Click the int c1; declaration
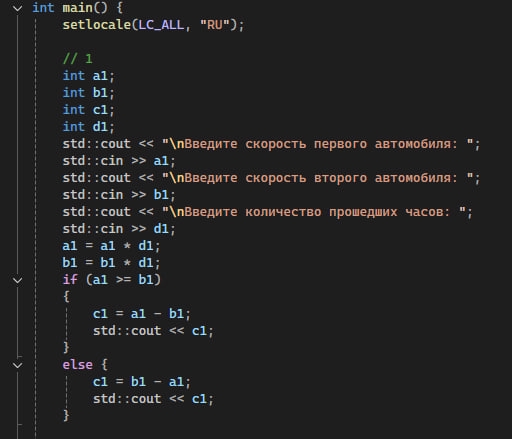512x439 pixels. coord(88,110)
